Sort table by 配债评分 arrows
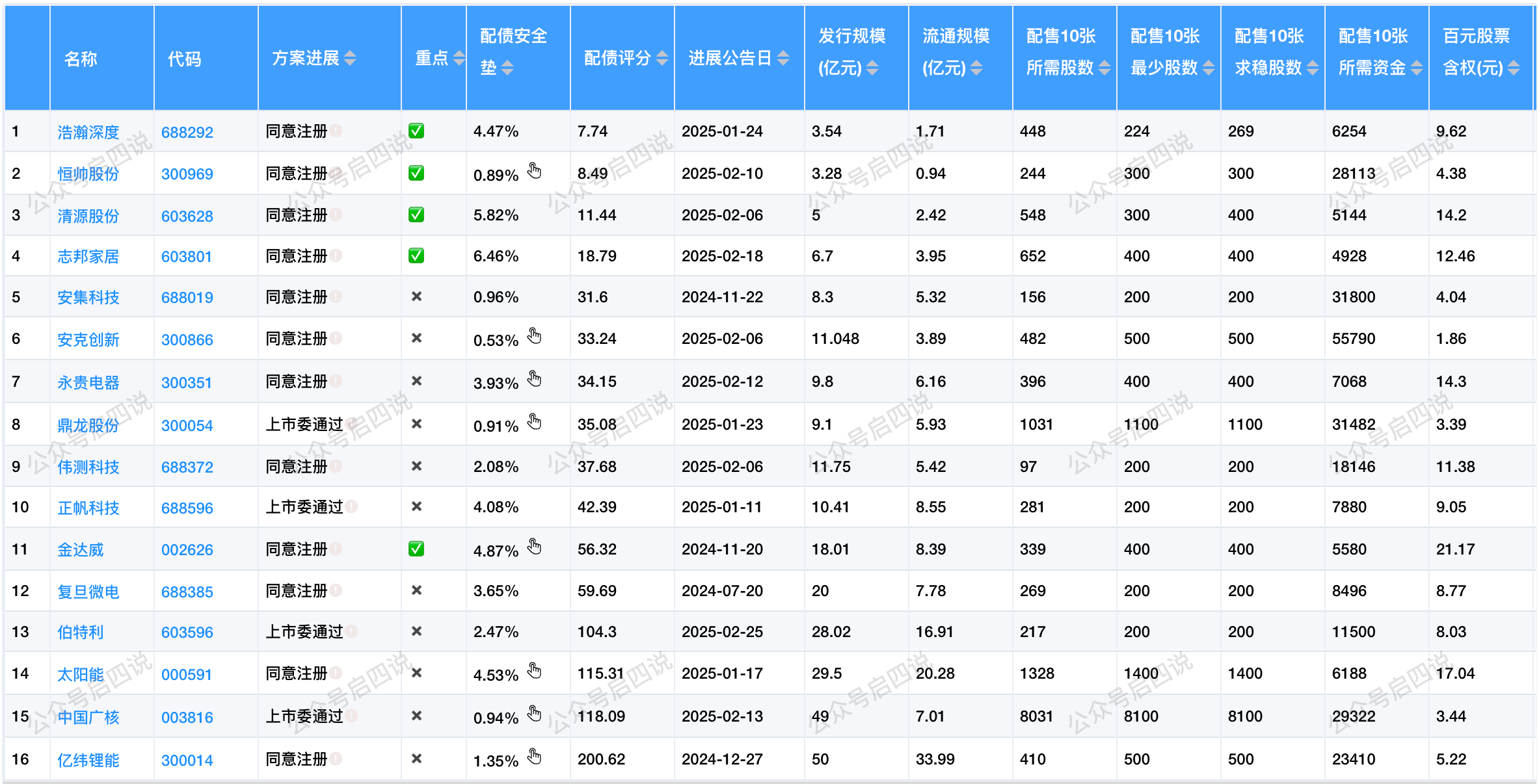 pyautogui.click(x=662, y=59)
